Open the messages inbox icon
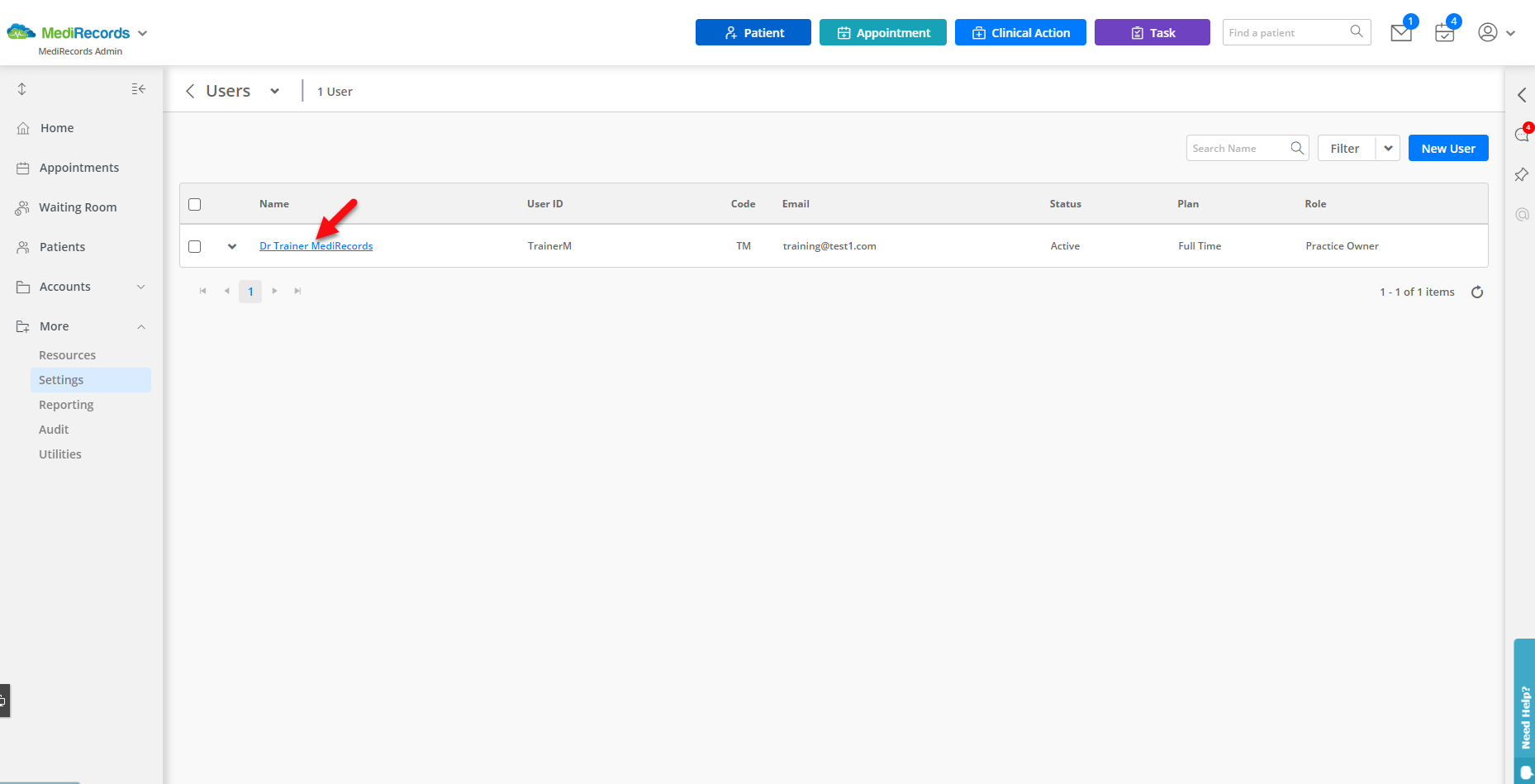The image size is (1535, 784). point(1400,32)
